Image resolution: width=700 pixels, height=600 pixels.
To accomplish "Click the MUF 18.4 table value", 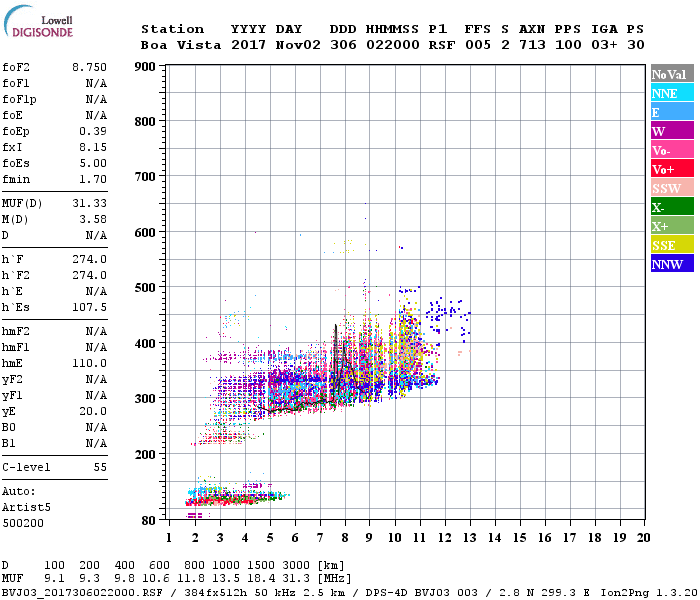I will 261,579.
